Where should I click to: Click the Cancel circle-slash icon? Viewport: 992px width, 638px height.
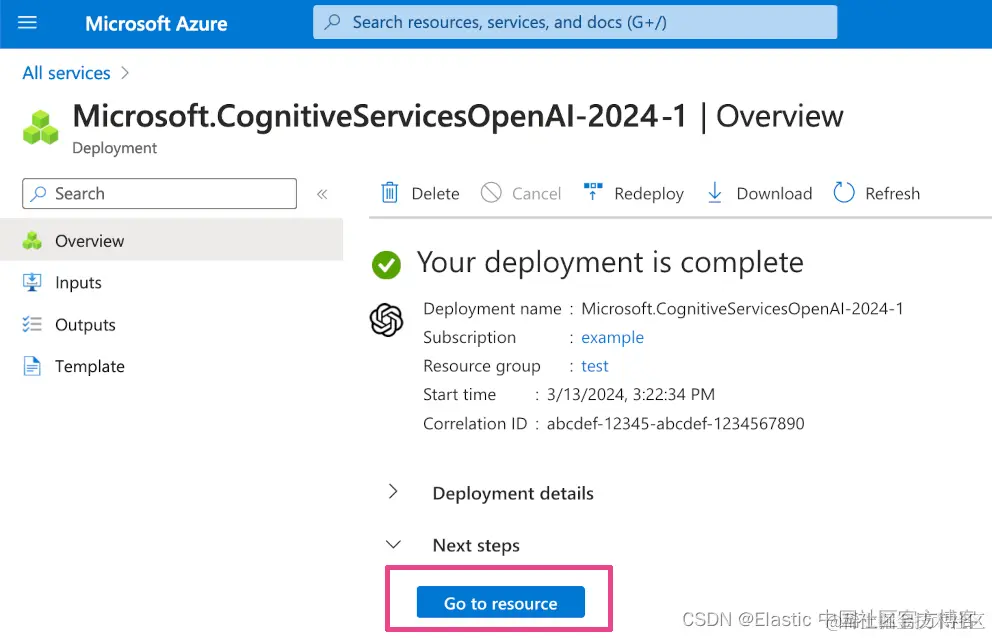click(x=491, y=192)
